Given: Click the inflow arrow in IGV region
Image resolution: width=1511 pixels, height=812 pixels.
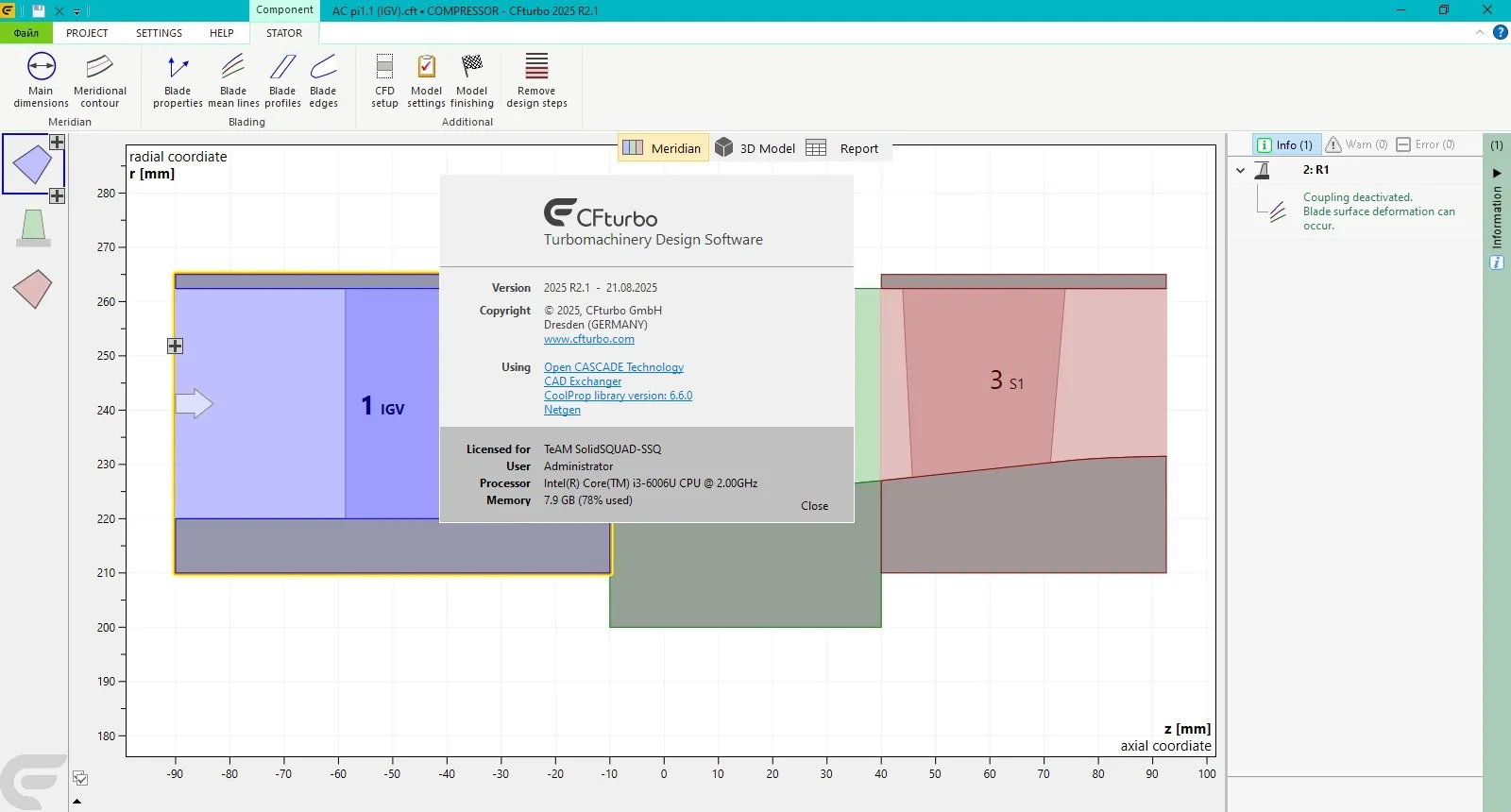Looking at the screenshot, I should click(195, 403).
